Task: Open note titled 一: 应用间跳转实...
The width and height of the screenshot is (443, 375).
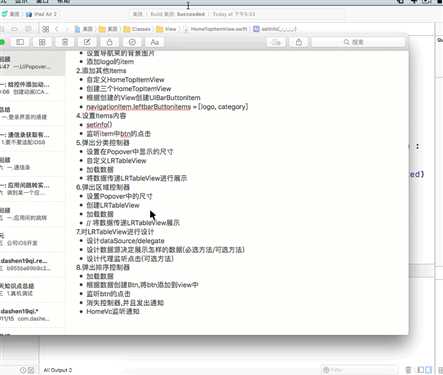Action: pos(32,189)
